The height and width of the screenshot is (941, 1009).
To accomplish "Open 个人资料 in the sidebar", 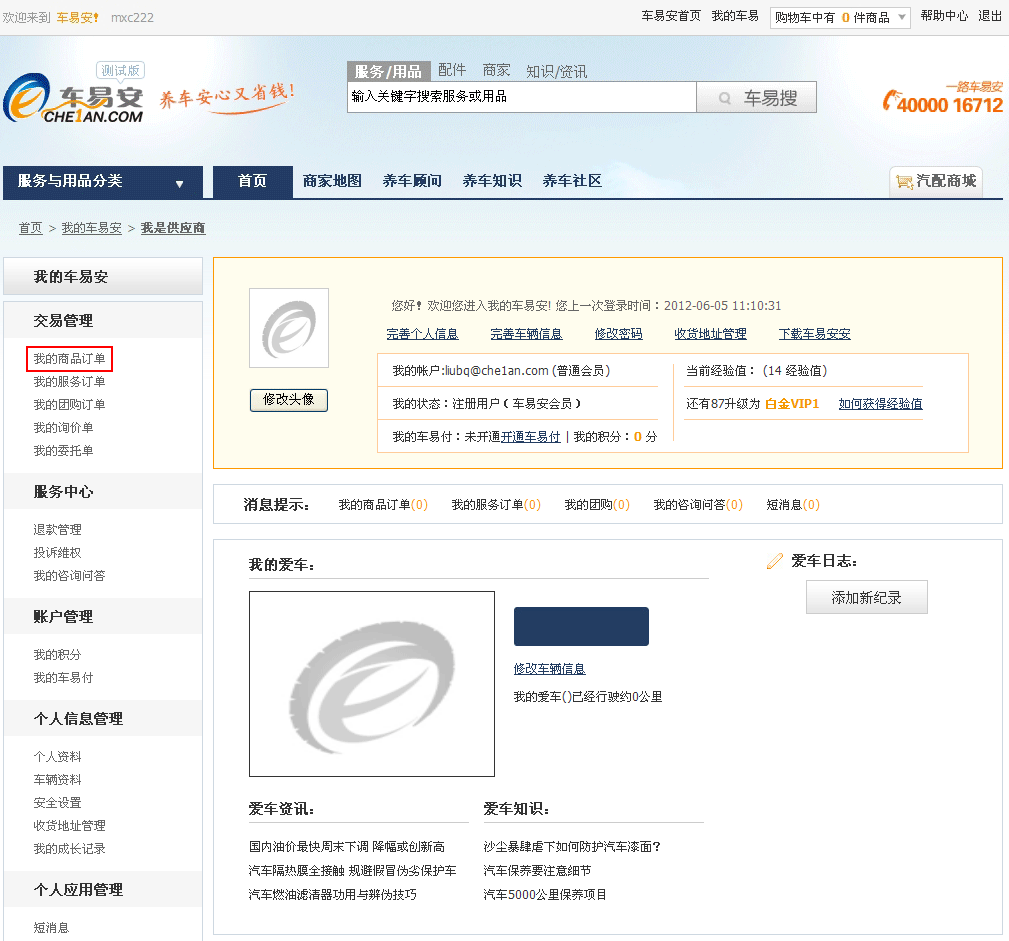I will pos(57,757).
